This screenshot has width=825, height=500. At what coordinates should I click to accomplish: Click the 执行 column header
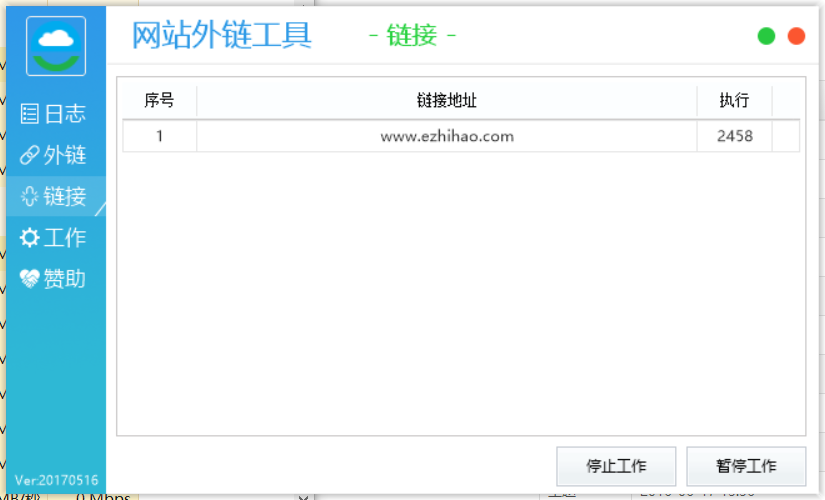pos(735,100)
